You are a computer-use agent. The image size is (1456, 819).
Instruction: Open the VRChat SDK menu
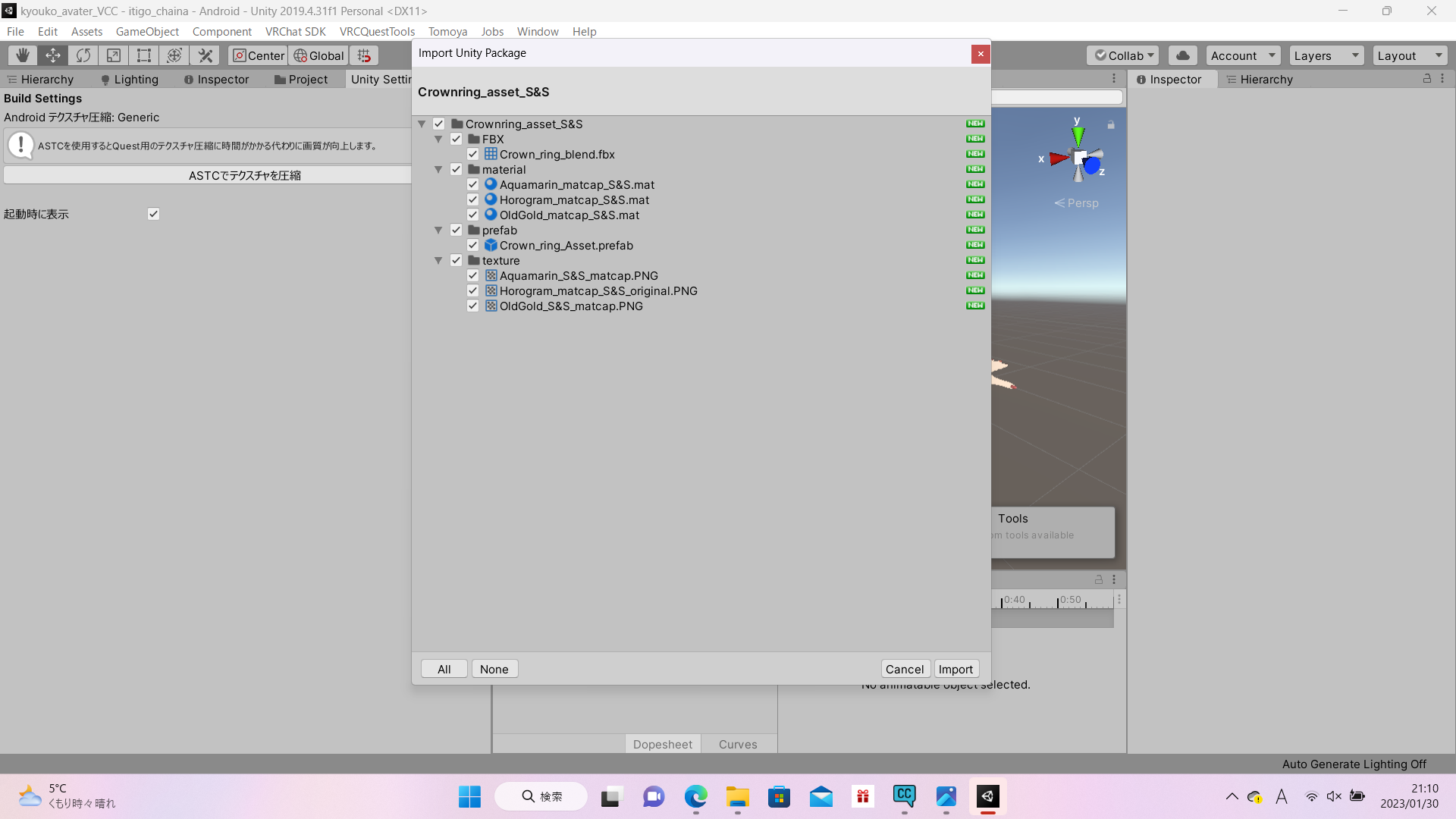295,31
